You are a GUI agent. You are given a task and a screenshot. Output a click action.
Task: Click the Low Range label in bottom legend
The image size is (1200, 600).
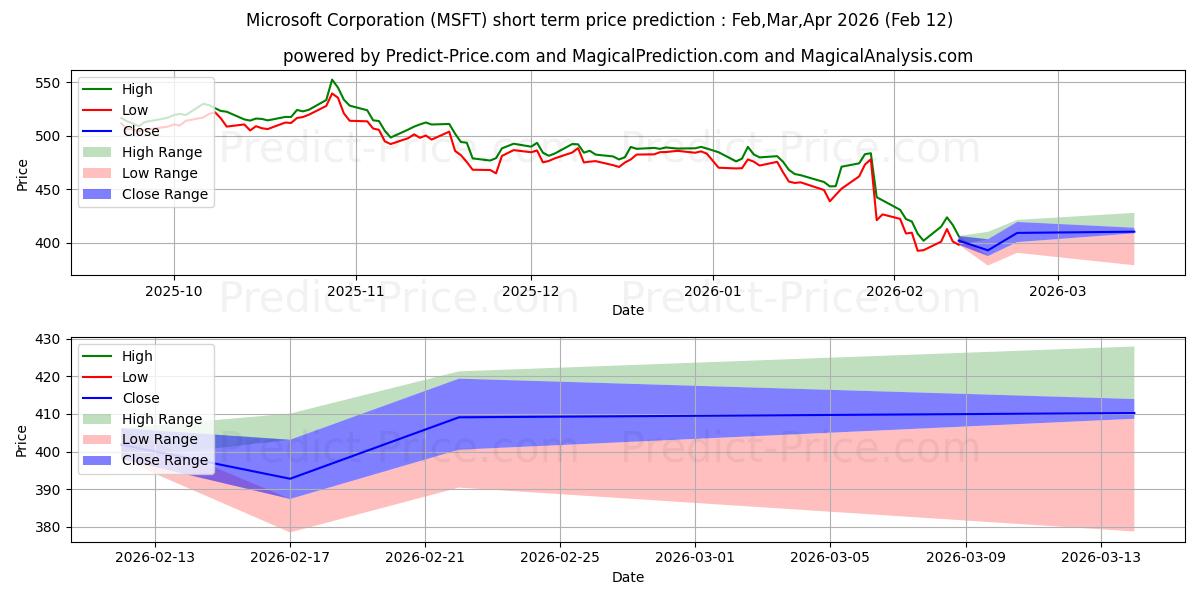coord(159,440)
